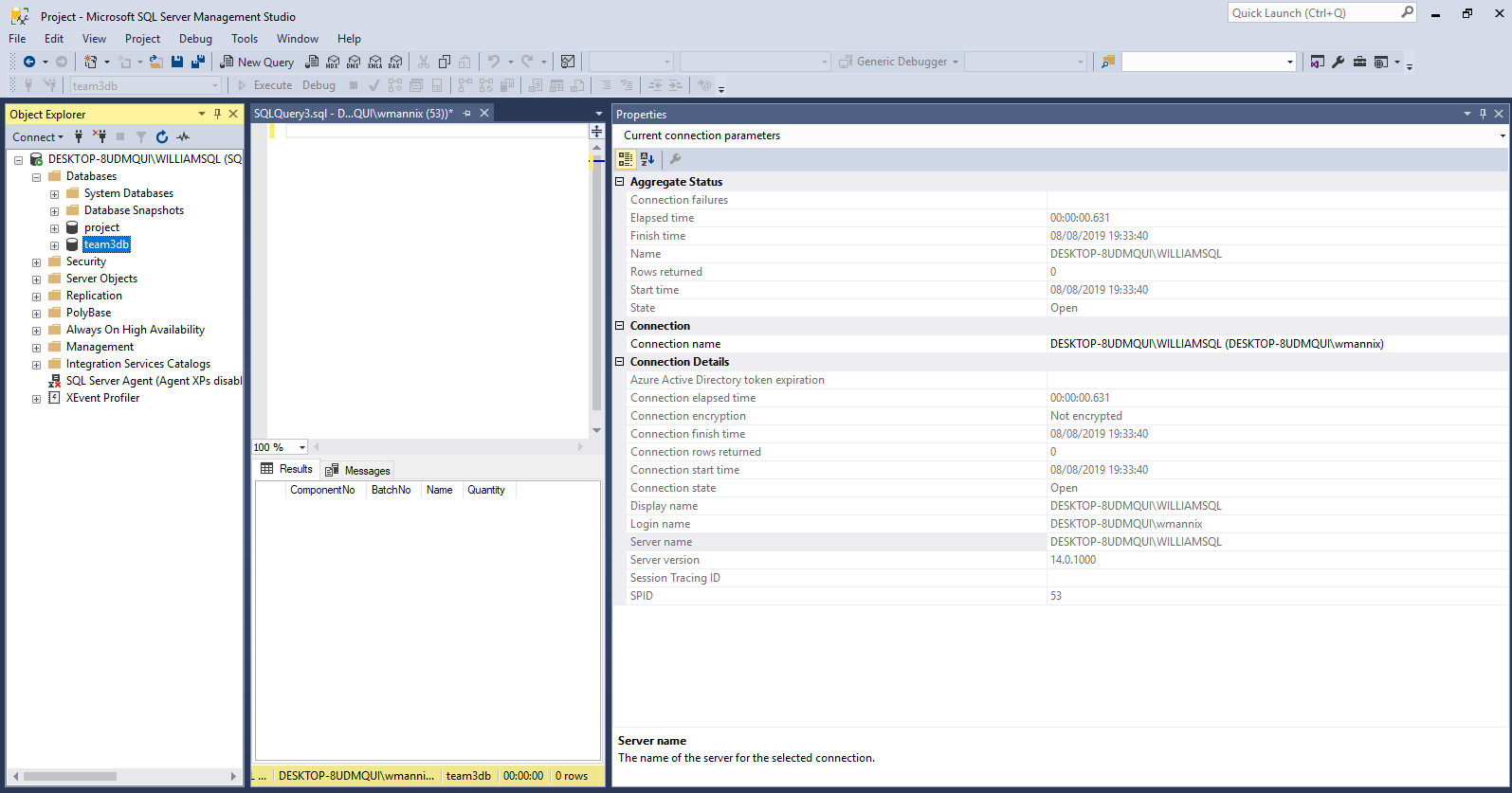The image size is (1512, 793).
Task: Select the SQL Server Agent node
Action: (x=154, y=381)
